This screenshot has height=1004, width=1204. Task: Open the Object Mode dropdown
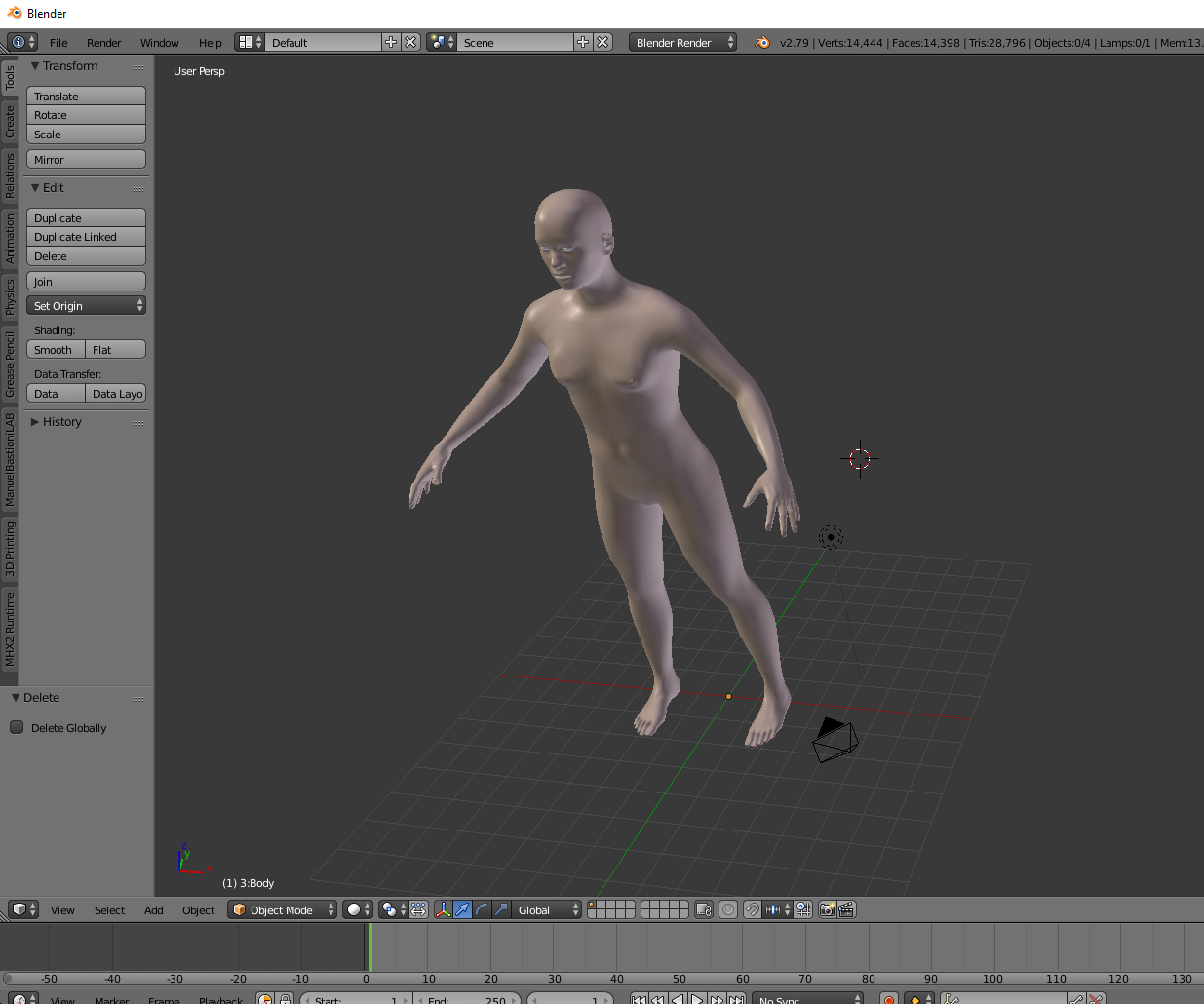pyautogui.click(x=282, y=909)
